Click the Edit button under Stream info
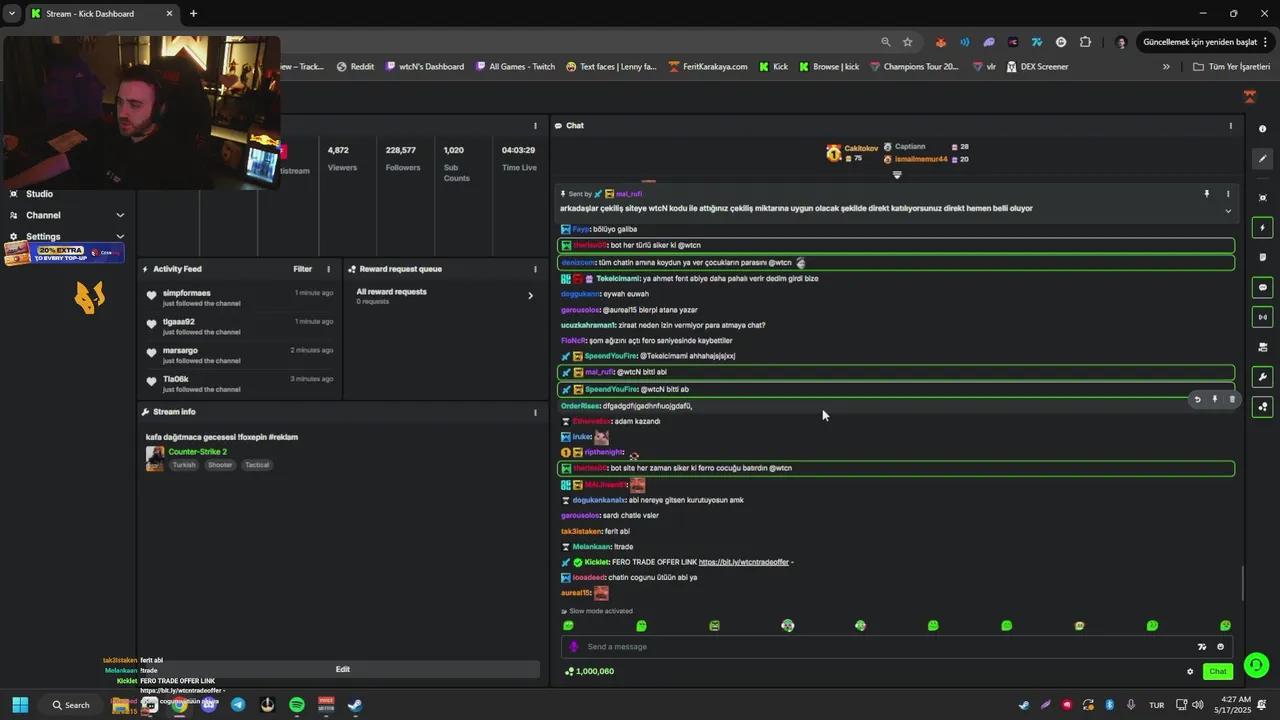Viewport: 1280px width, 720px height. 342,670
